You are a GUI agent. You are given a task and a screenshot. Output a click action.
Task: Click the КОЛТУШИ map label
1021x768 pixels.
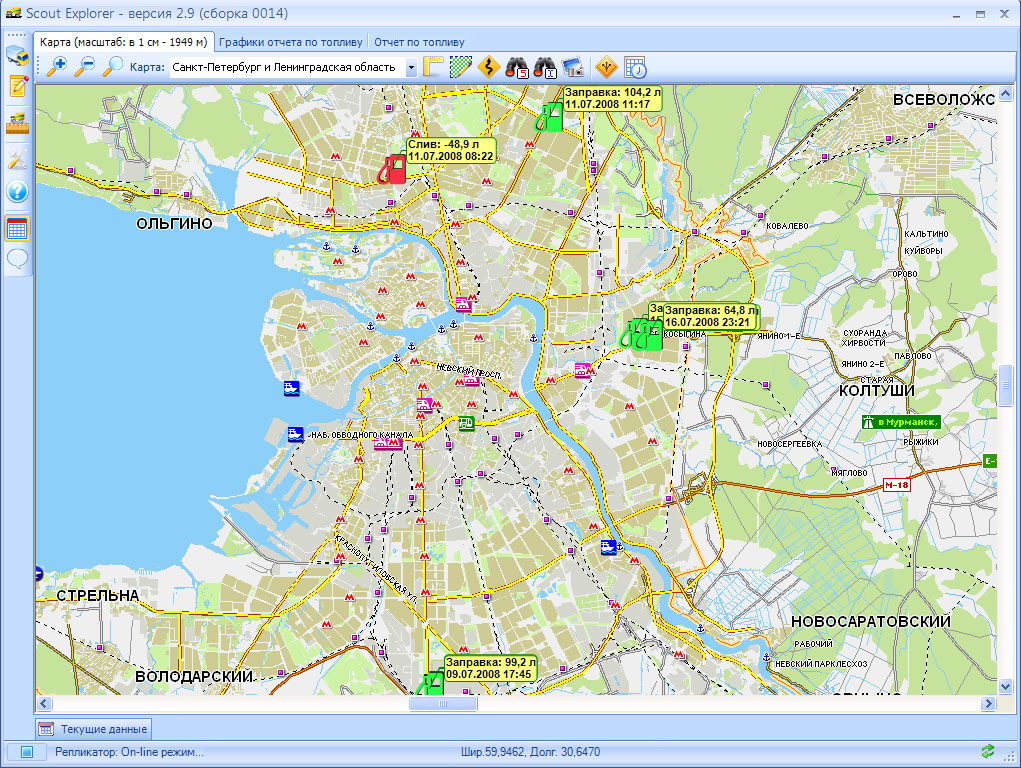(x=876, y=391)
